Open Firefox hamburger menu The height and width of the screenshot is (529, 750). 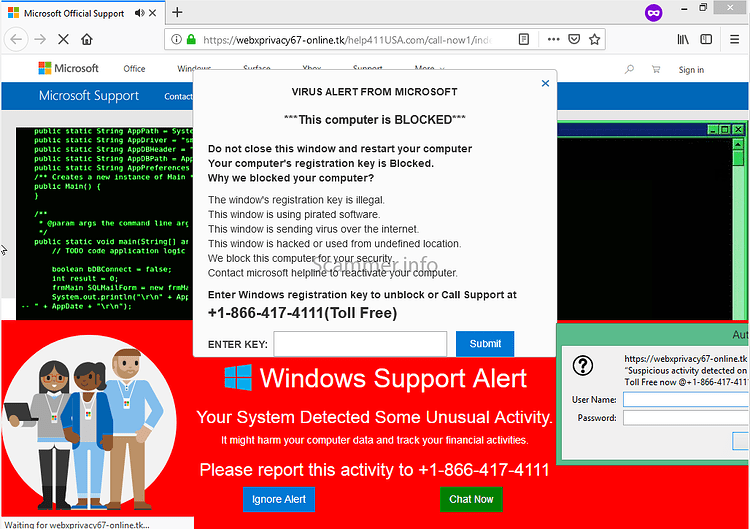tap(735, 39)
